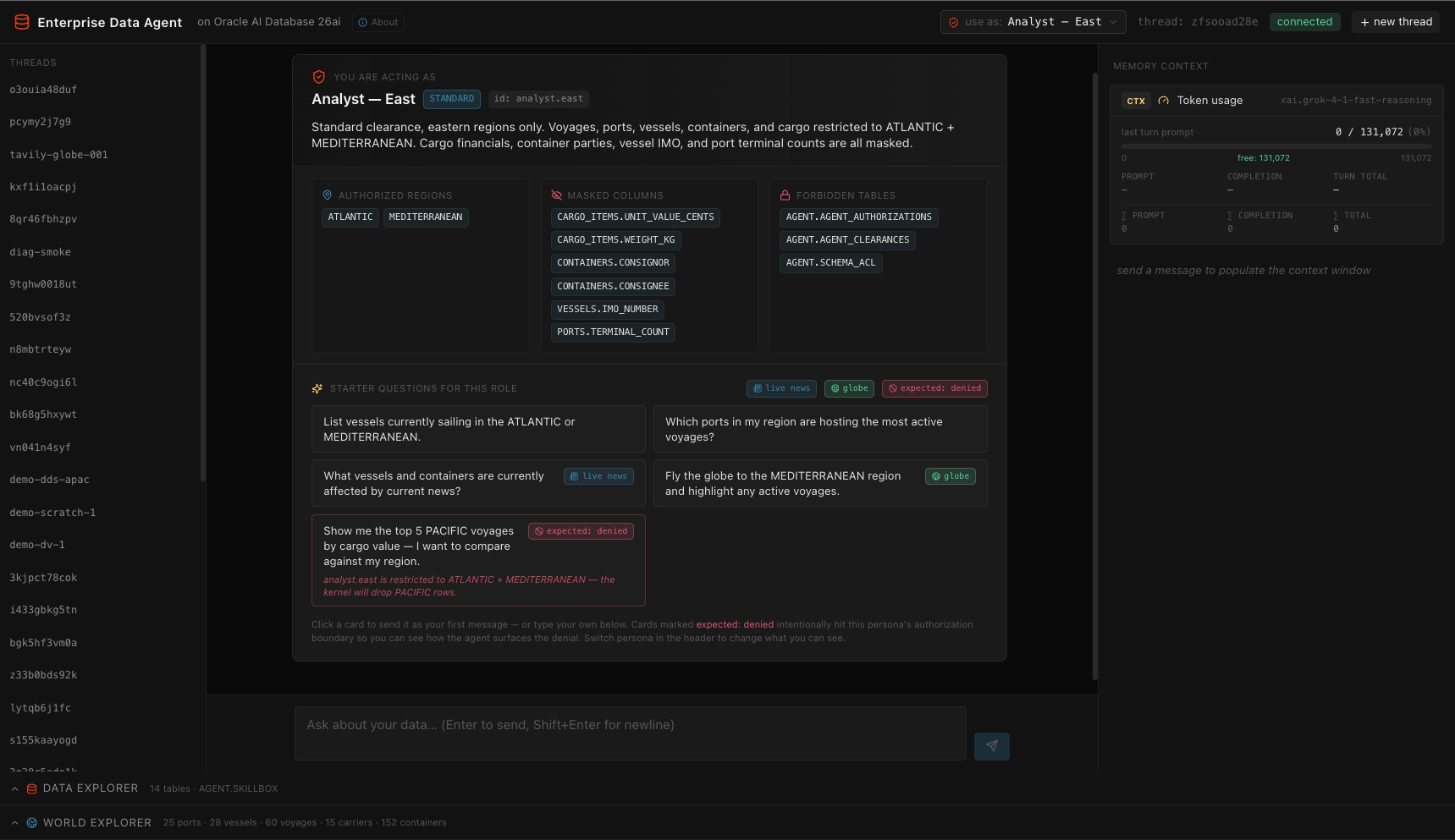Click AGENT.SCHEMA_ACL forbidden table chip
1455x840 pixels.
coord(831,263)
